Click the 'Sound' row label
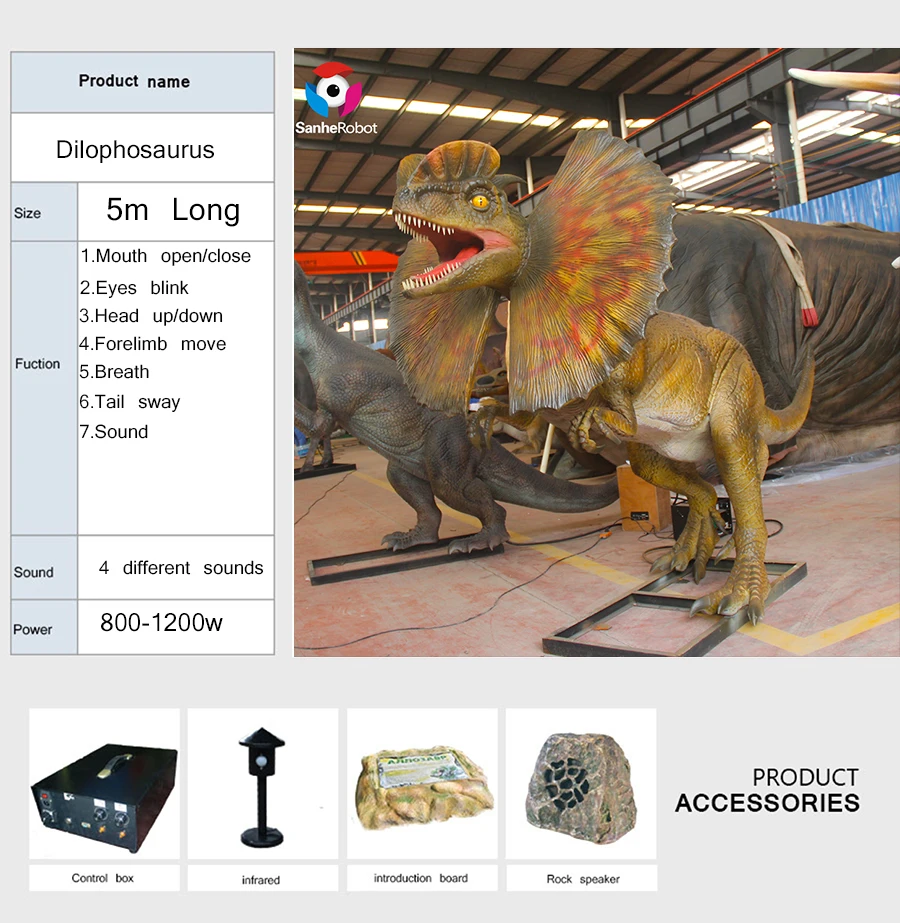The height and width of the screenshot is (923, 900). click(x=34, y=572)
